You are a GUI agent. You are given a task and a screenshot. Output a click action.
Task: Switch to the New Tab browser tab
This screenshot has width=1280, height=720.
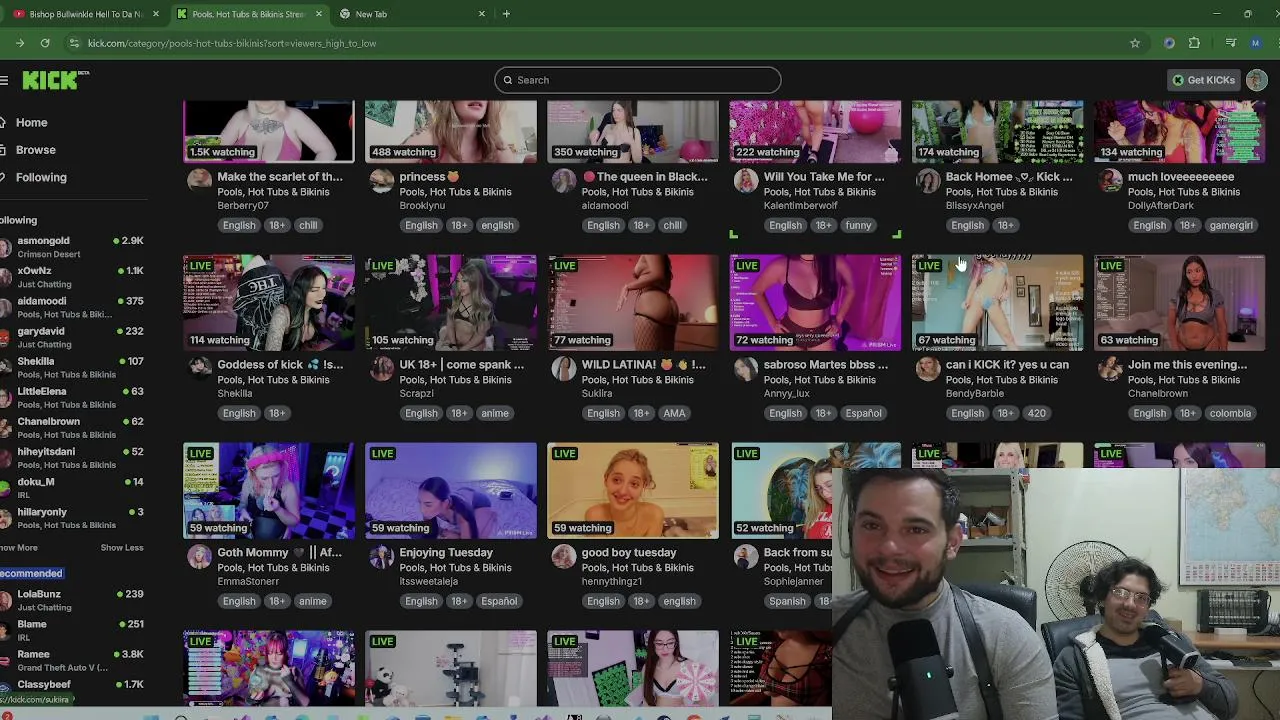(x=411, y=14)
